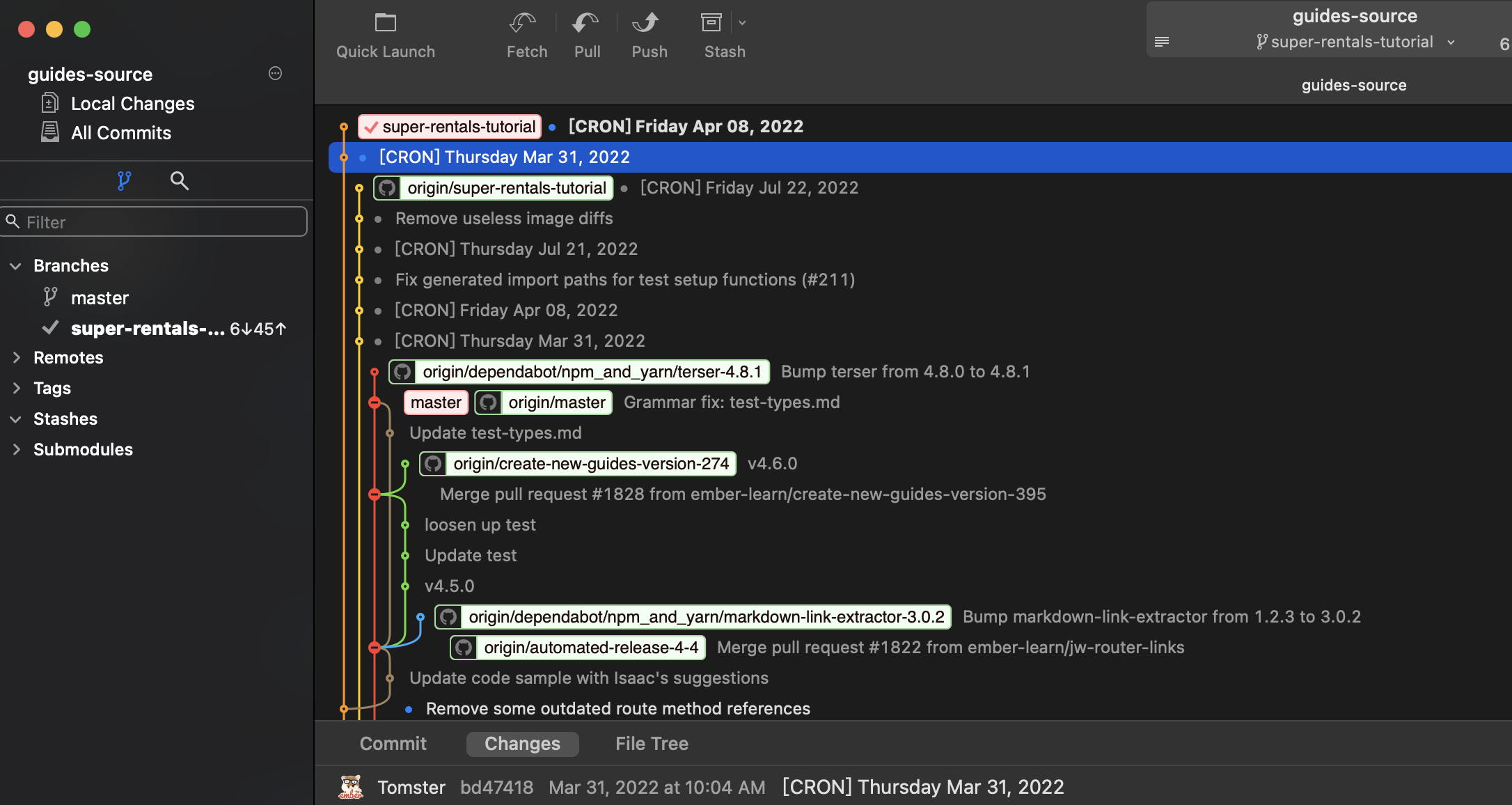Select the branch graph view icon in sidebar
This screenshot has height=805, width=1512.
[x=123, y=181]
